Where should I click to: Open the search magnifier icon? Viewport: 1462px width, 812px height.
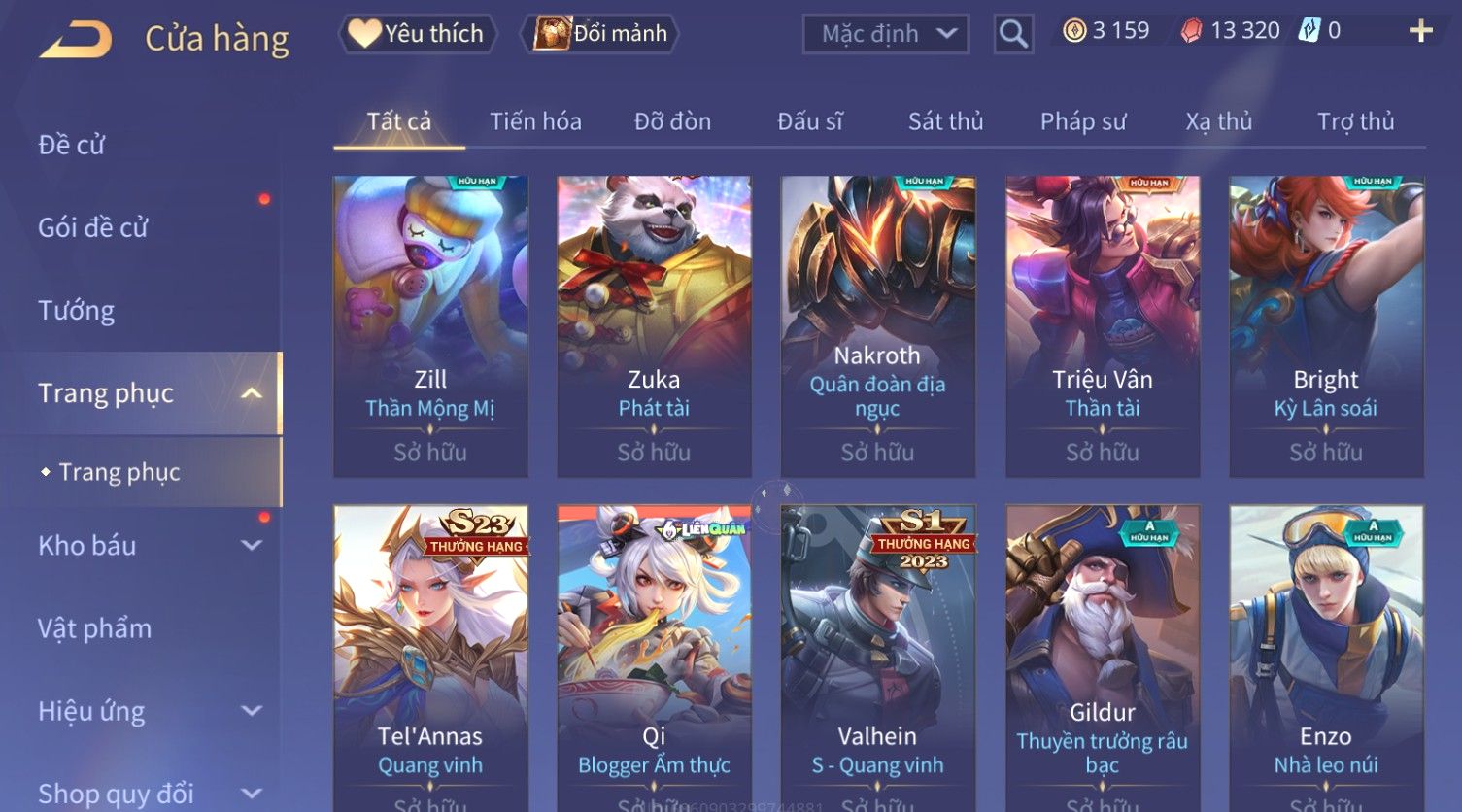click(1013, 34)
